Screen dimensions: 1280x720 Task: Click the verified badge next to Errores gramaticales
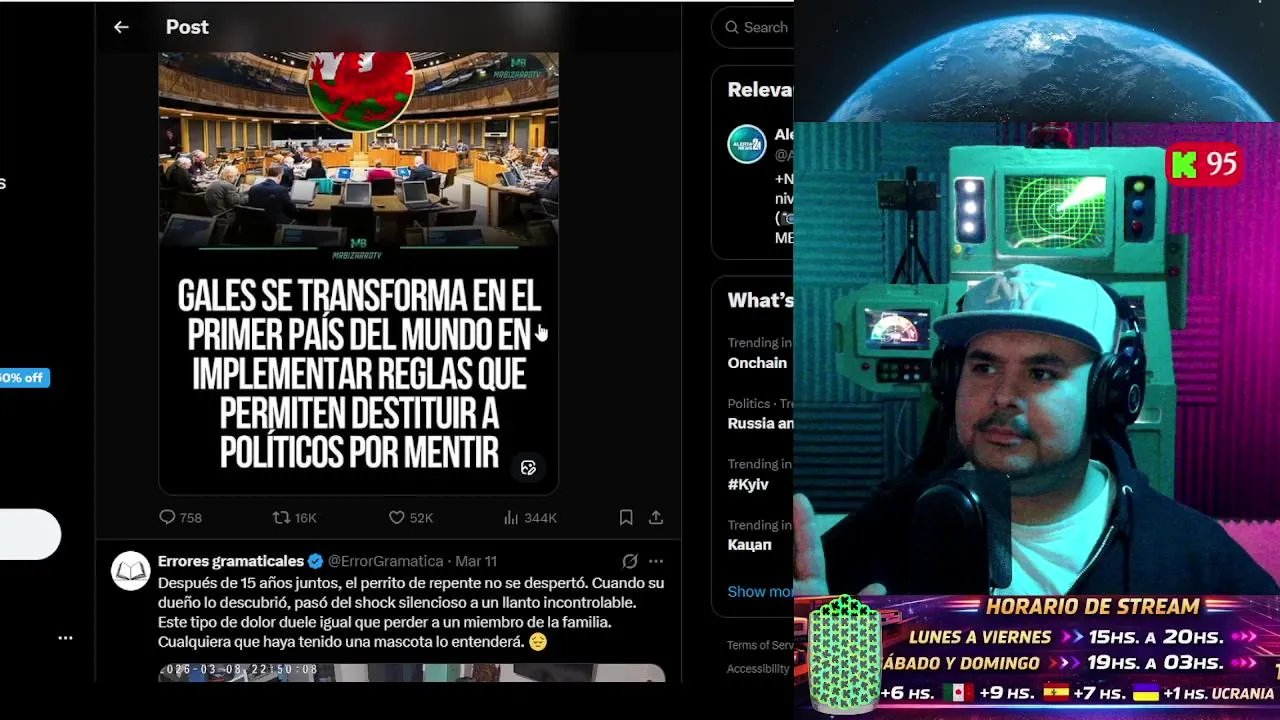click(315, 561)
